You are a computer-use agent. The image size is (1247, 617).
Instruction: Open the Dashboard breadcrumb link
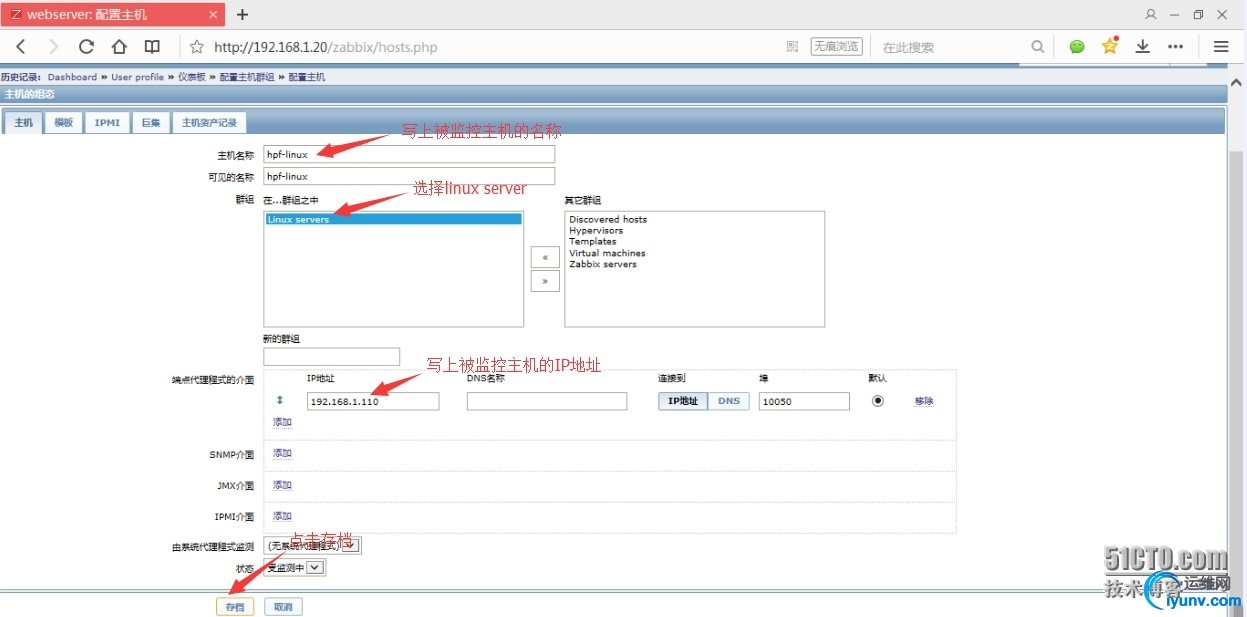72,77
